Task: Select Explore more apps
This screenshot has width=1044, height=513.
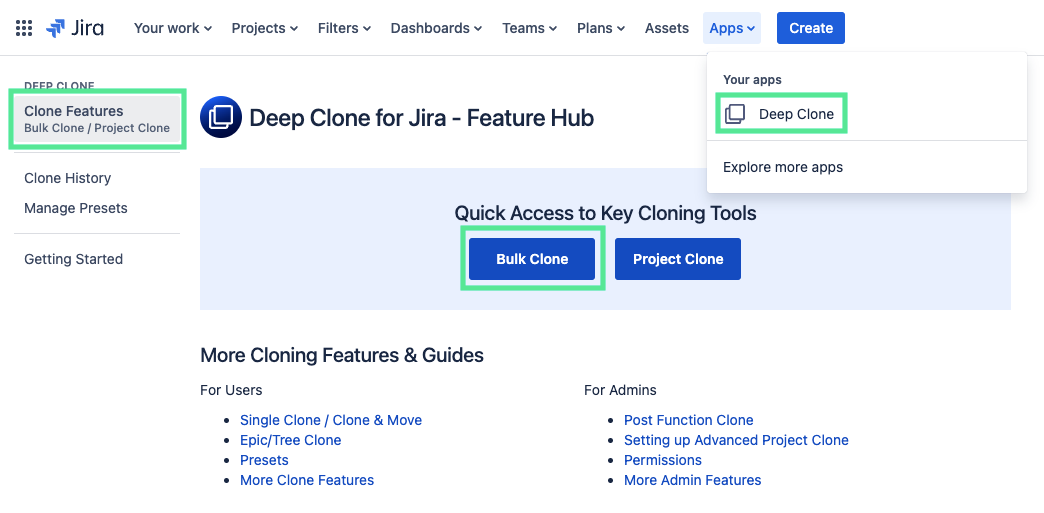Action: click(783, 167)
